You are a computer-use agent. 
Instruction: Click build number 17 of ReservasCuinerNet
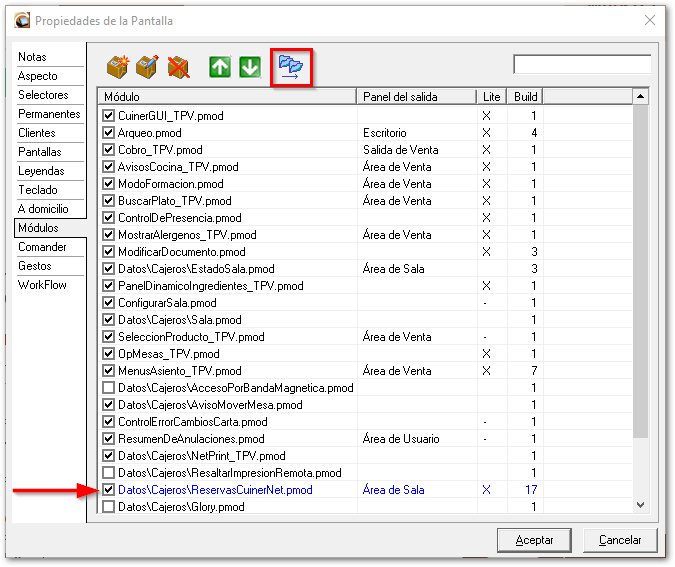click(531, 490)
